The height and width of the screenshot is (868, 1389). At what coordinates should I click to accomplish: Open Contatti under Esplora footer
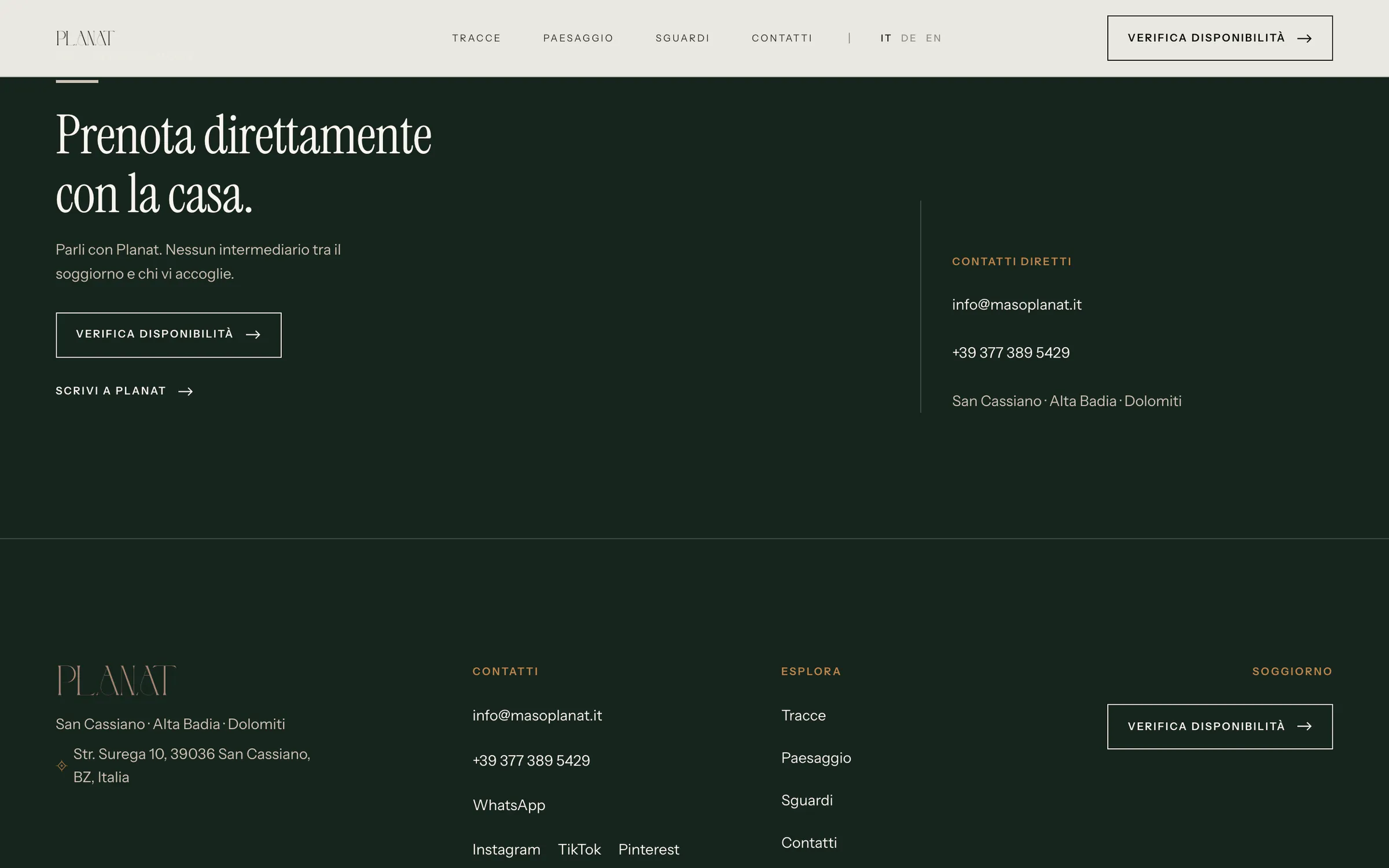[x=809, y=843]
